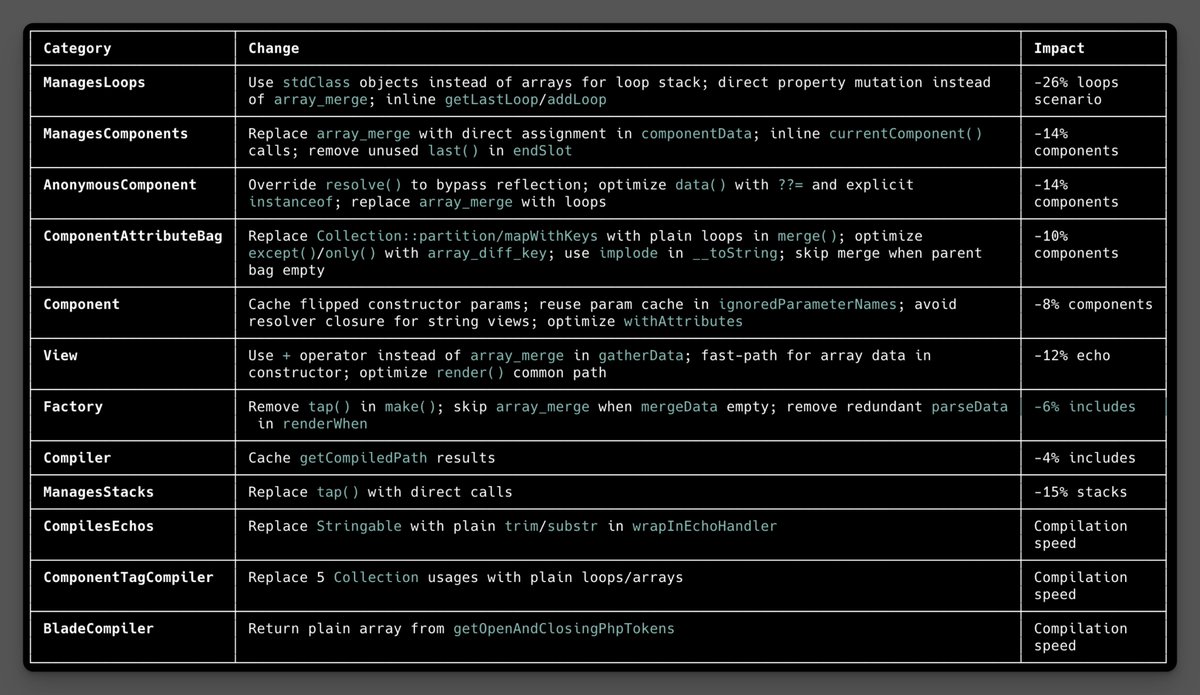Click 'endSlot' in the ManagesComponents change
1200x695 pixels.
point(543,151)
